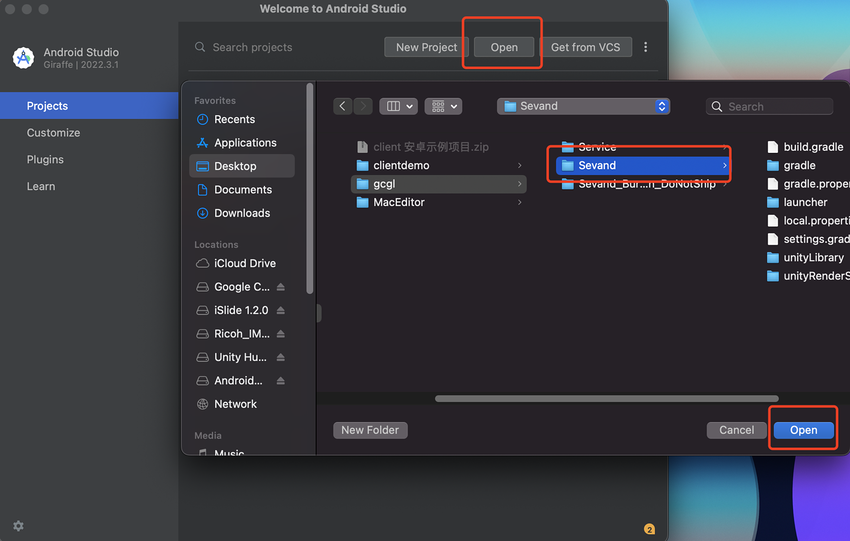Click the notifications badge showing 2
850x541 pixels.
[x=649, y=529]
